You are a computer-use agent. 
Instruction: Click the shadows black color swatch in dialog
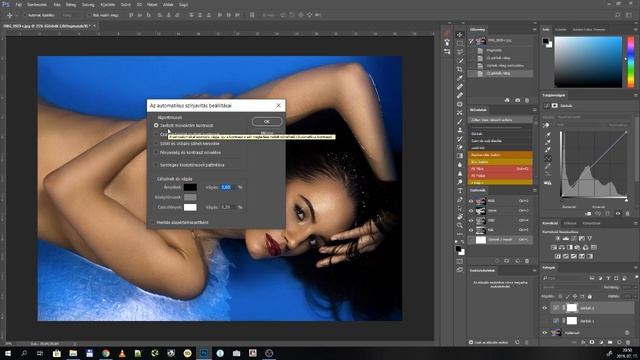[x=190, y=187]
